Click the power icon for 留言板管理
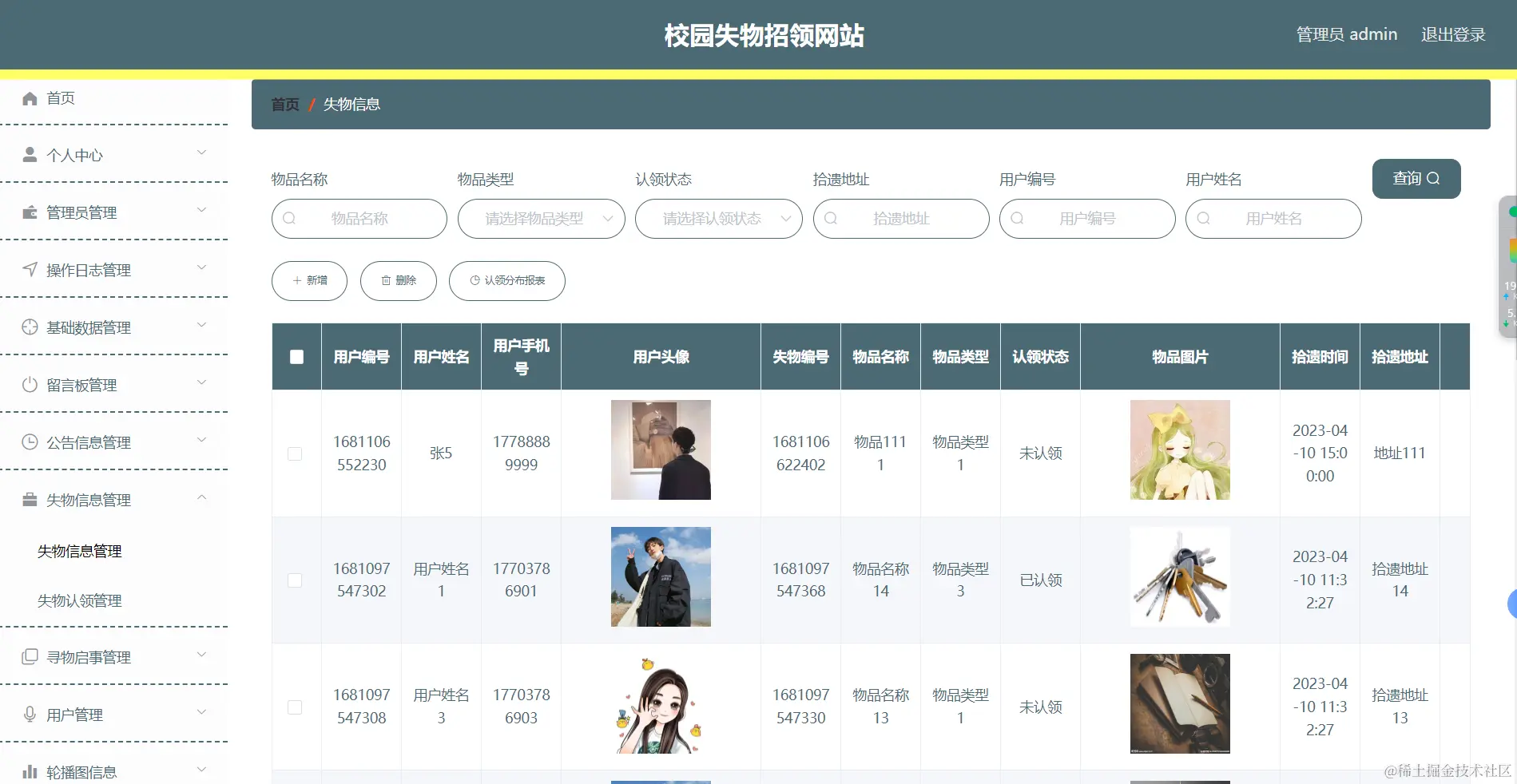The width and height of the screenshot is (1517, 784). click(x=30, y=385)
